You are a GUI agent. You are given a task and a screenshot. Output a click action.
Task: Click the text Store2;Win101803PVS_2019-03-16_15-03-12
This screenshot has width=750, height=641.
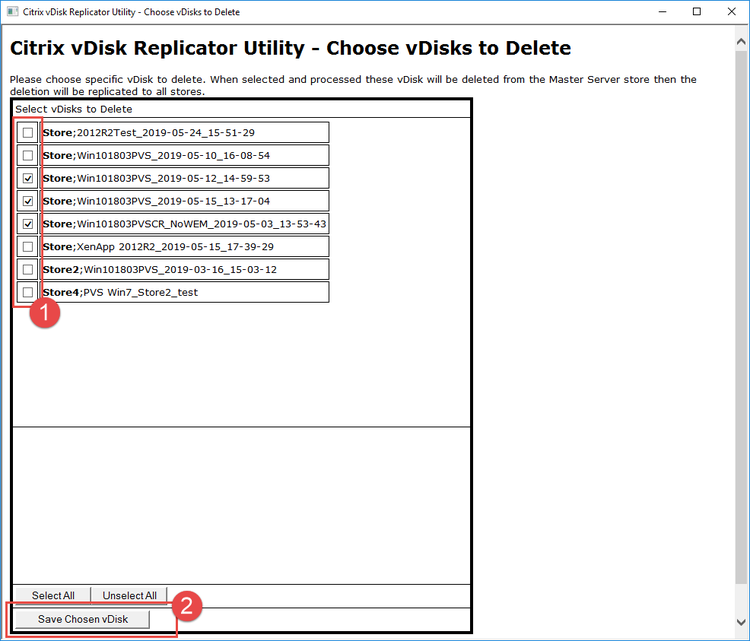(159, 269)
